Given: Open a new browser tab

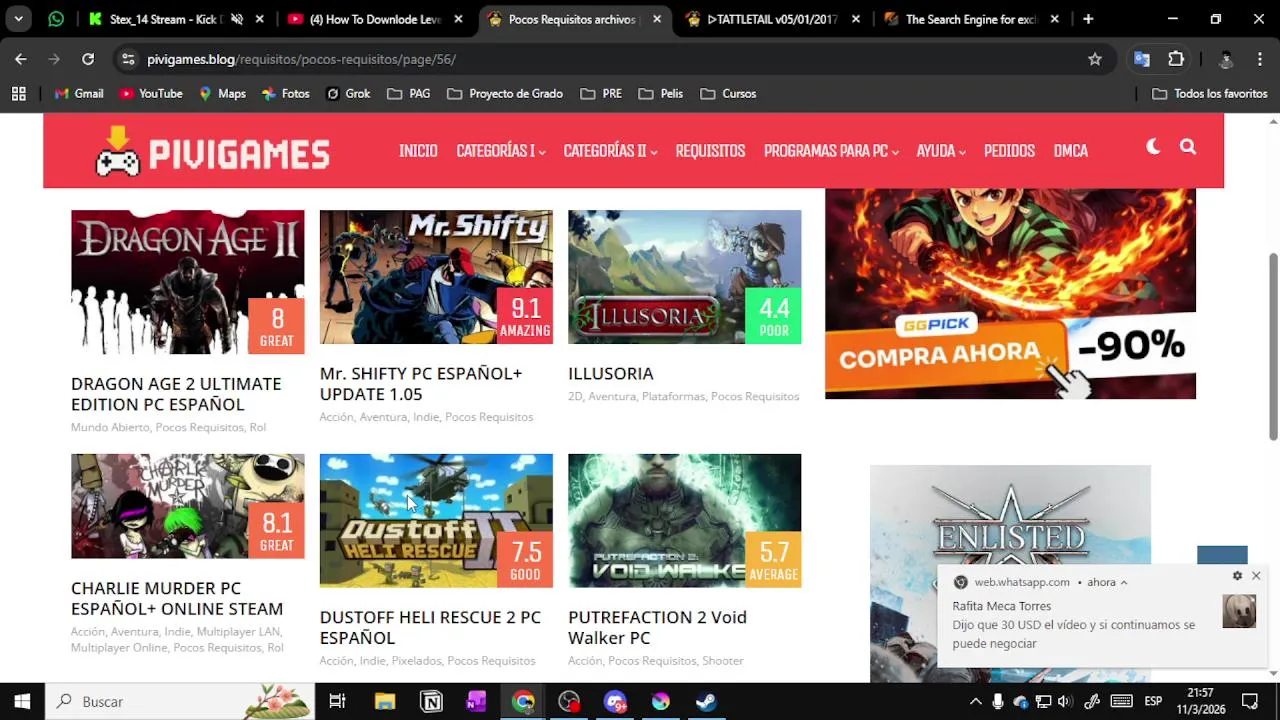Looking at the screenshot, I should (x=1088, y=19).
